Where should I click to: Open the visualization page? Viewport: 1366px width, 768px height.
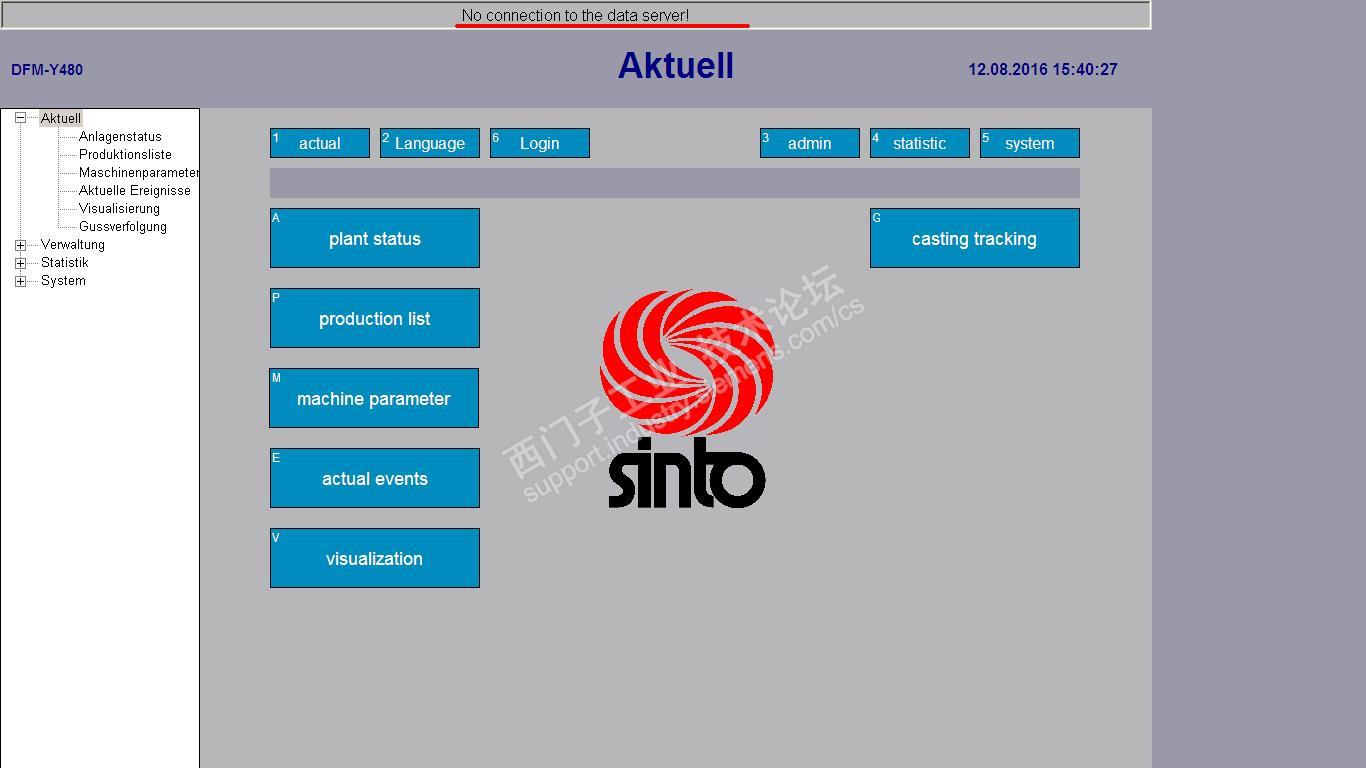375,558
